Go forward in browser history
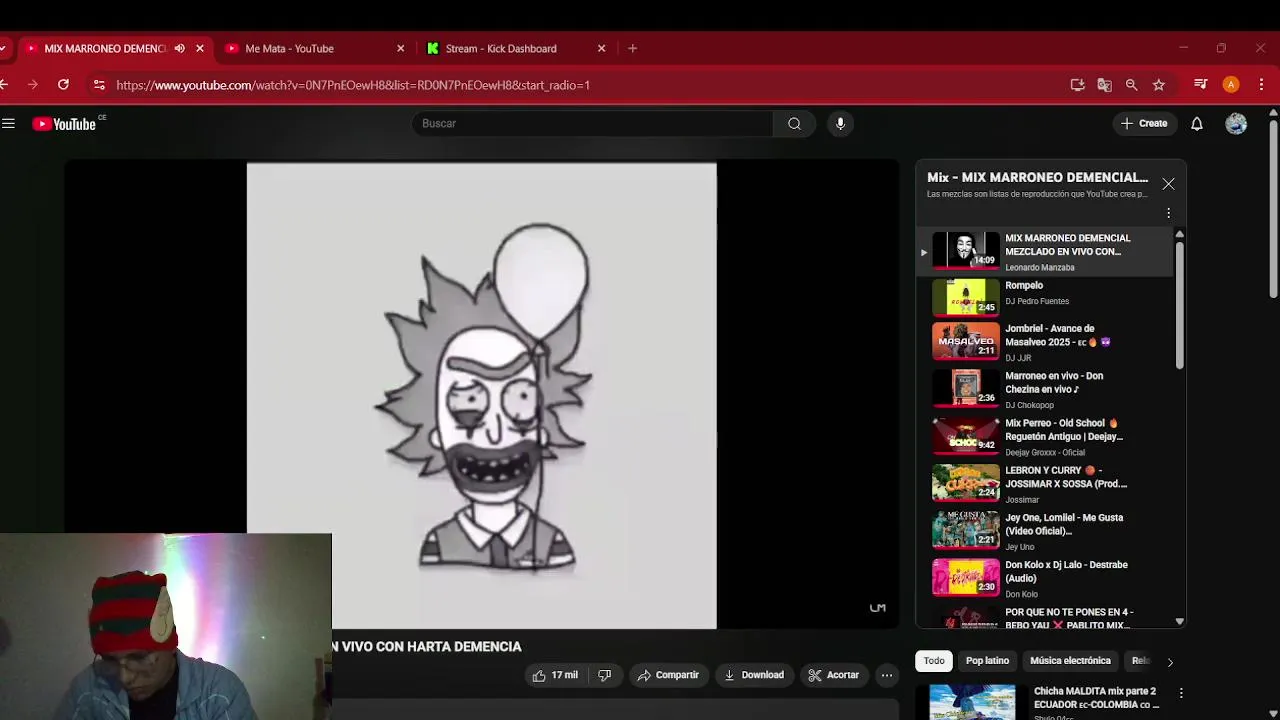The image size is (1280, 720). click(x=33, y=85)
